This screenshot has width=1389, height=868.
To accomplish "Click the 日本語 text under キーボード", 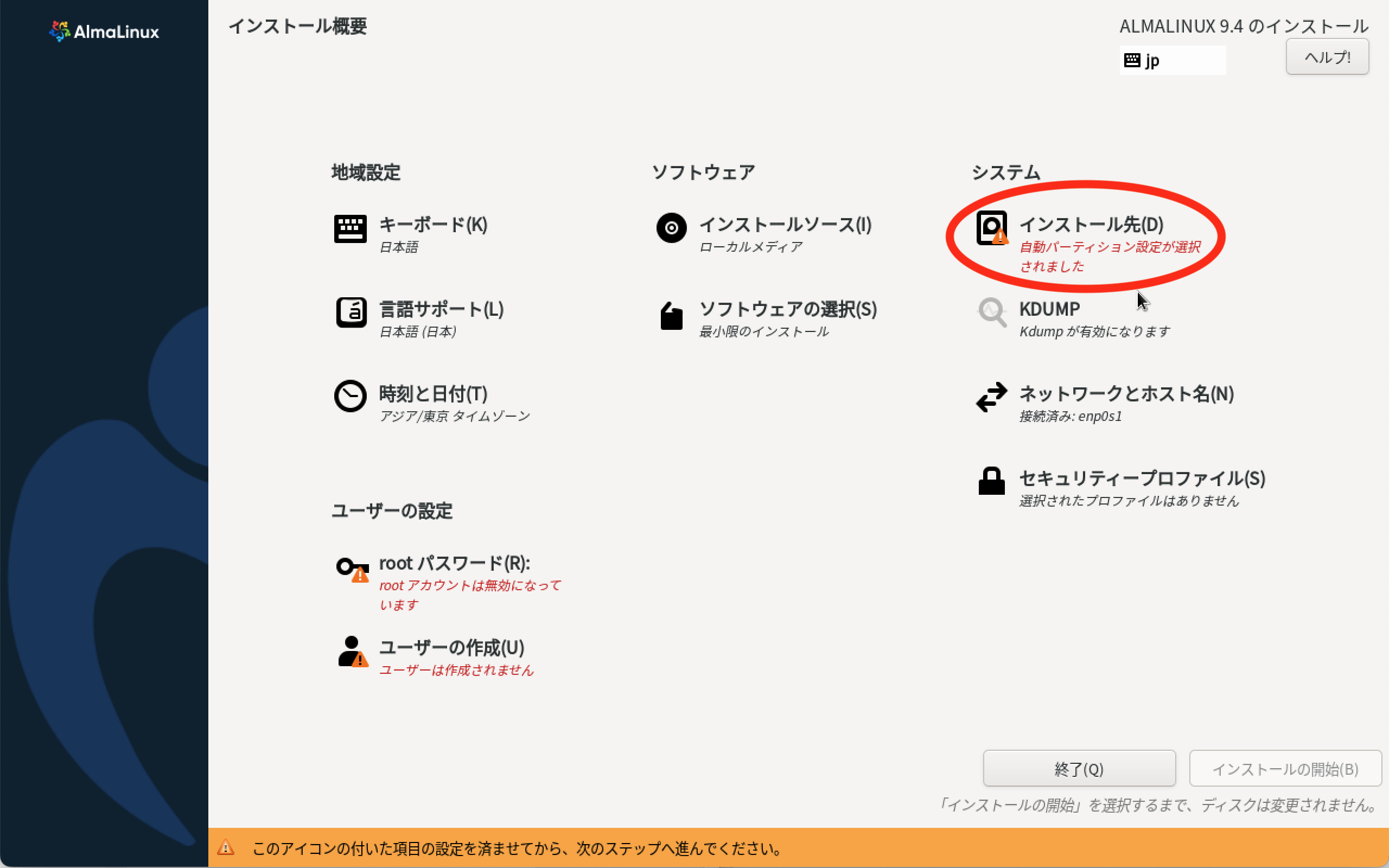I will pos(399,247).
